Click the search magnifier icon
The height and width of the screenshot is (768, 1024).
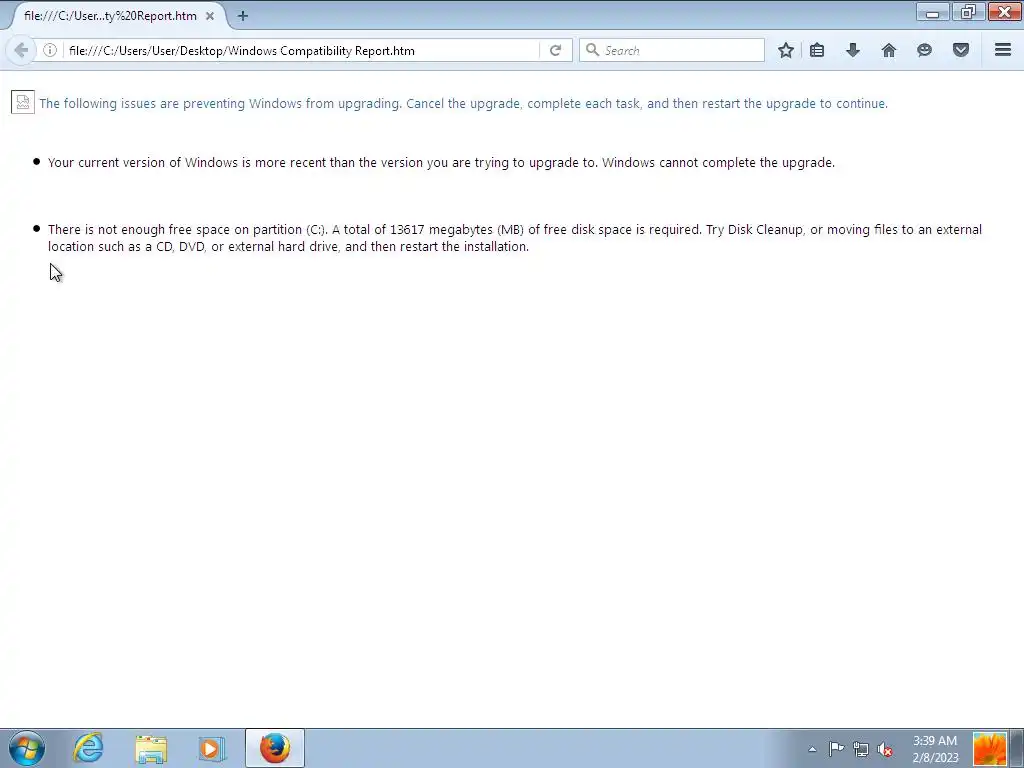click(592, 50)
